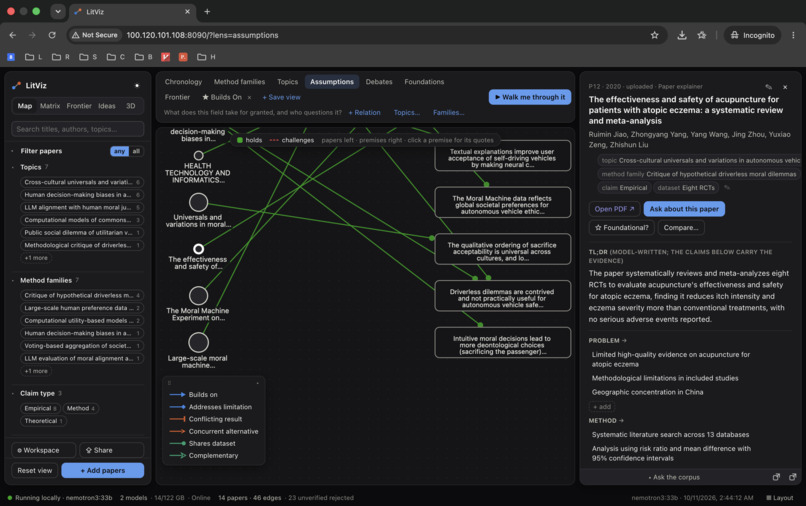Viewport: 806px width, 506px height.
Task: Click the edit pencil icon beside paper header
Action: (768, 87)
